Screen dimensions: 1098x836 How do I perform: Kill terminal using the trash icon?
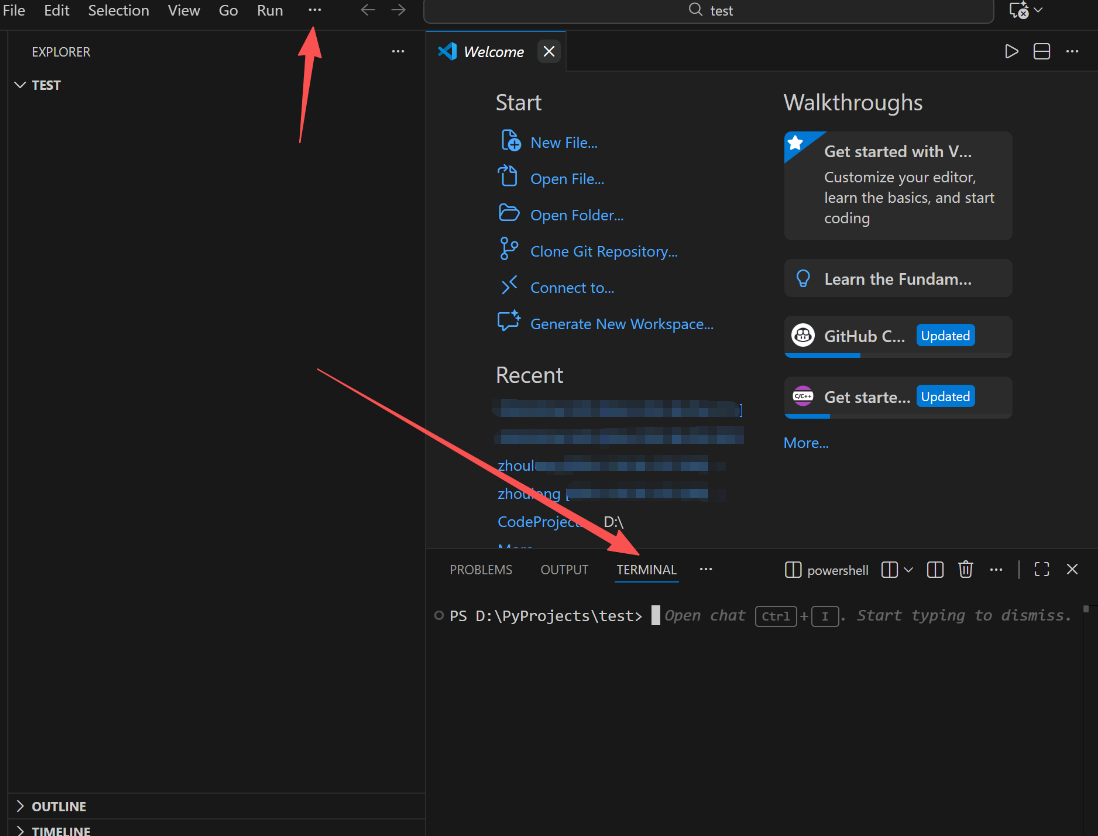965,569
